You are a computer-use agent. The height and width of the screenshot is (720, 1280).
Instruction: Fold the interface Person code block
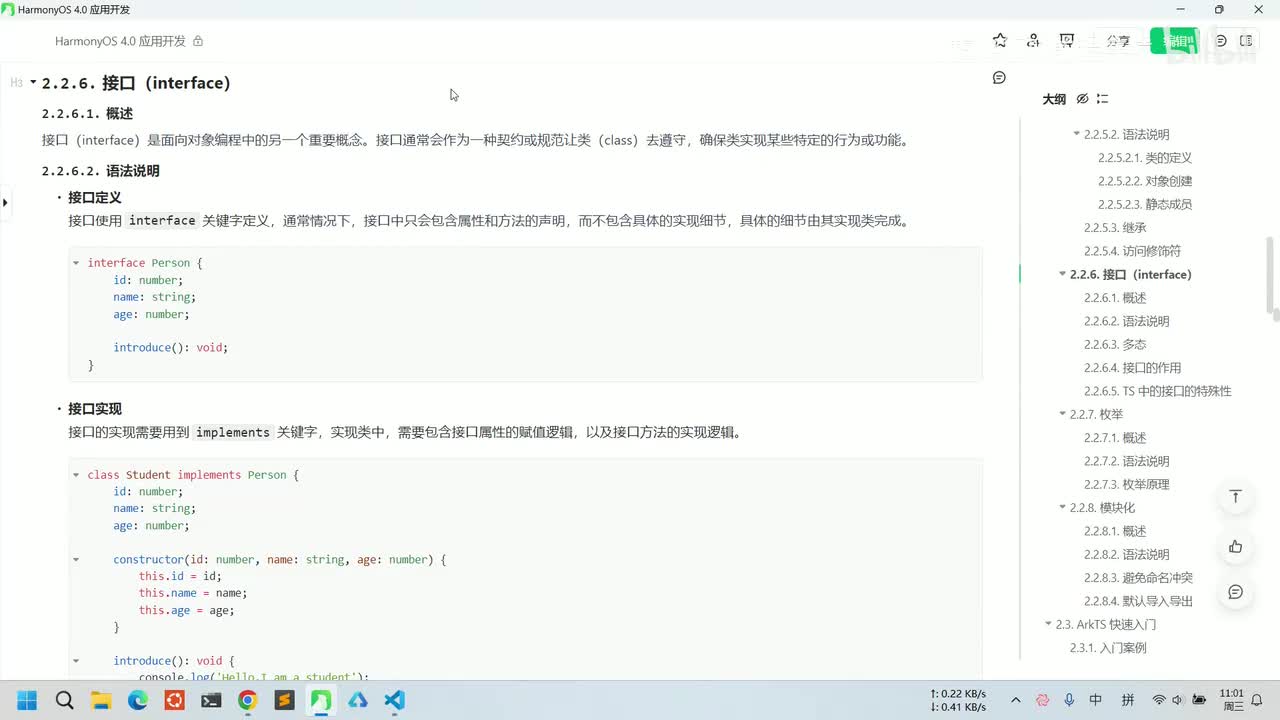pos(76,263)
